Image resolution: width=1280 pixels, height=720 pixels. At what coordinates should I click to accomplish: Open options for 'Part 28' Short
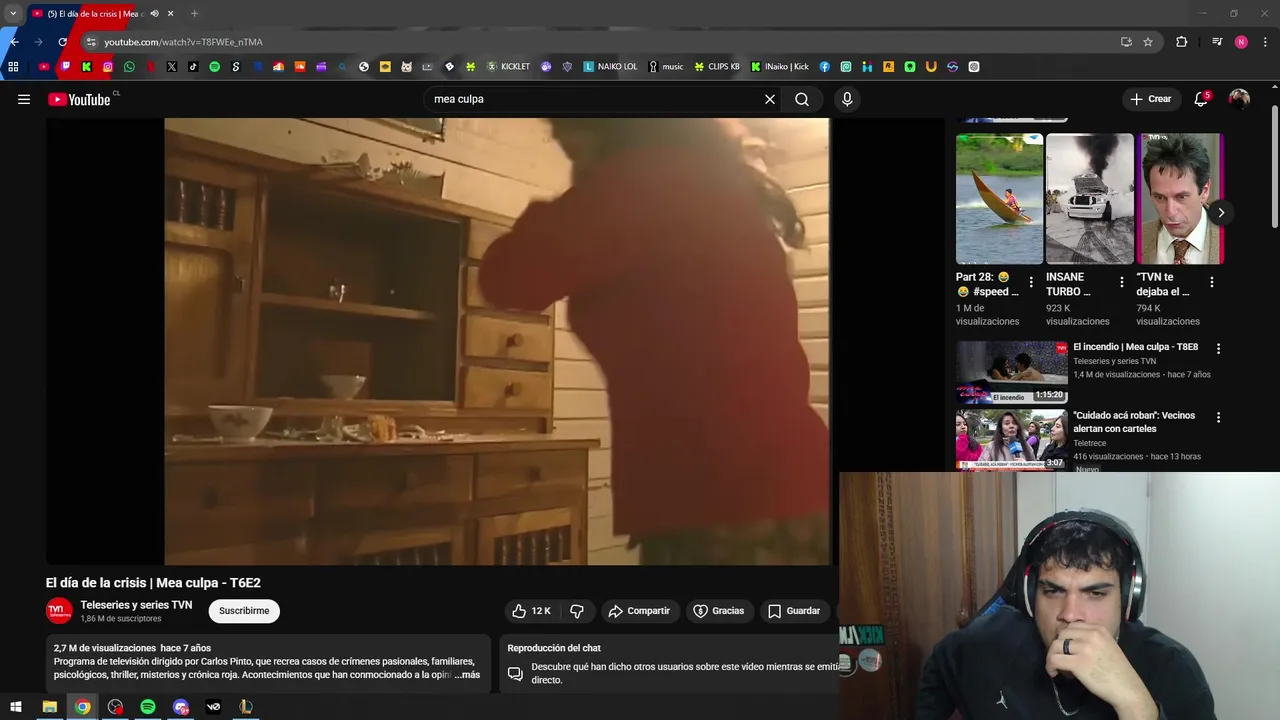click(1031, 283)
